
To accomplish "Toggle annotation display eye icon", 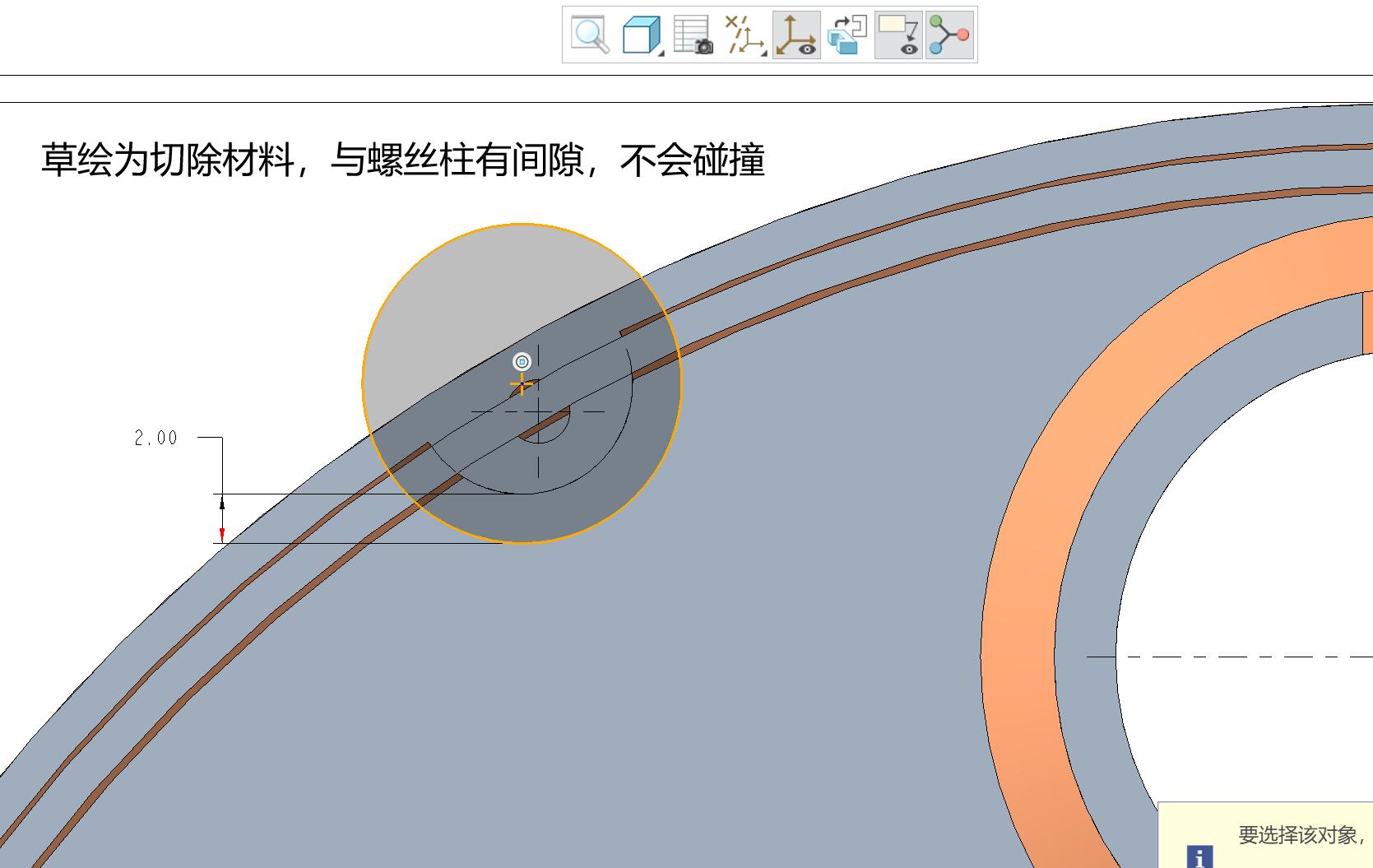I will click(x=898, y=35).
